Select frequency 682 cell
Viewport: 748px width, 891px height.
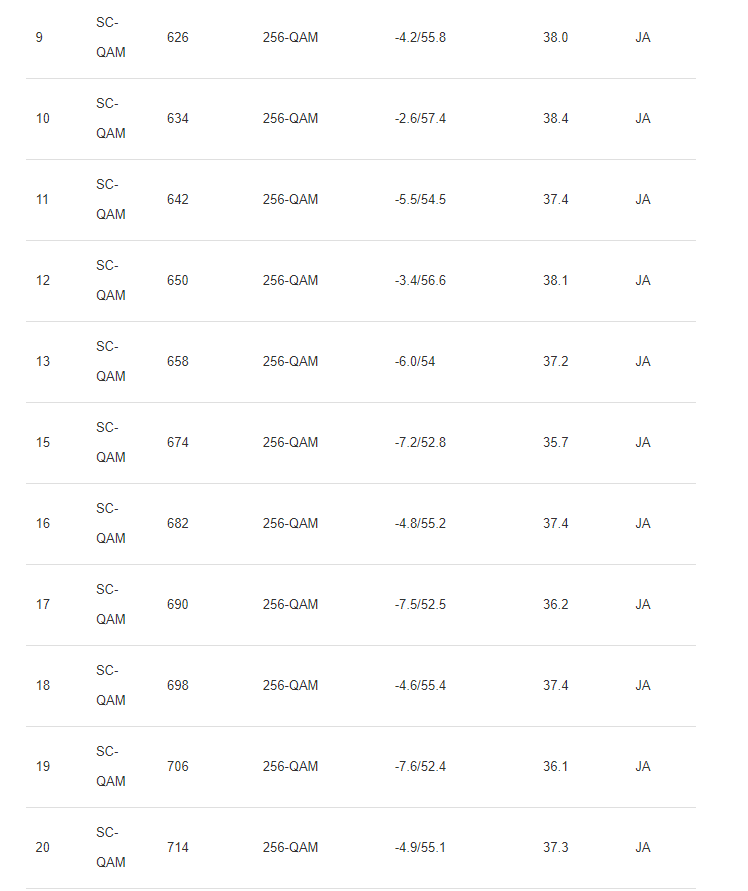tap(178, 523)
